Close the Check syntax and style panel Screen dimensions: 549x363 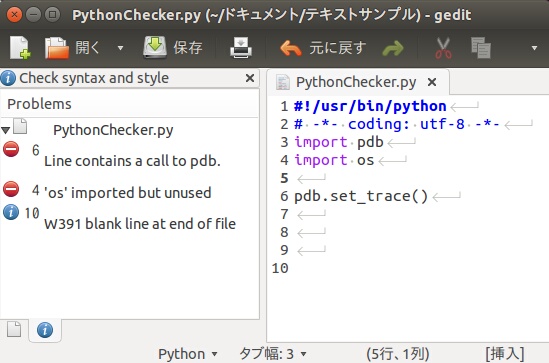[250, 78]
